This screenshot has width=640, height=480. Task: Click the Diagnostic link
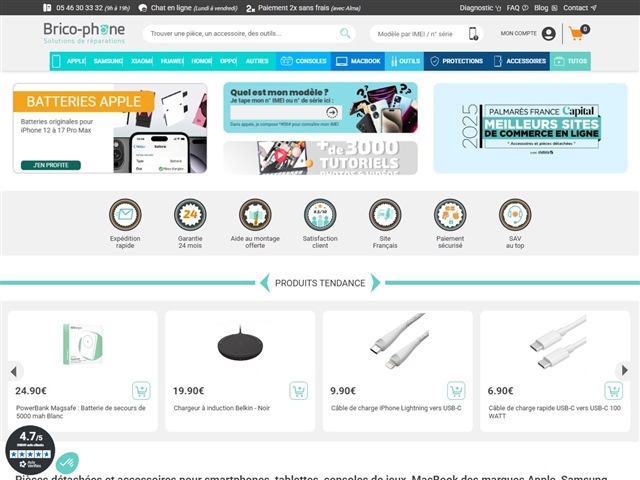[x=480, y=8]
